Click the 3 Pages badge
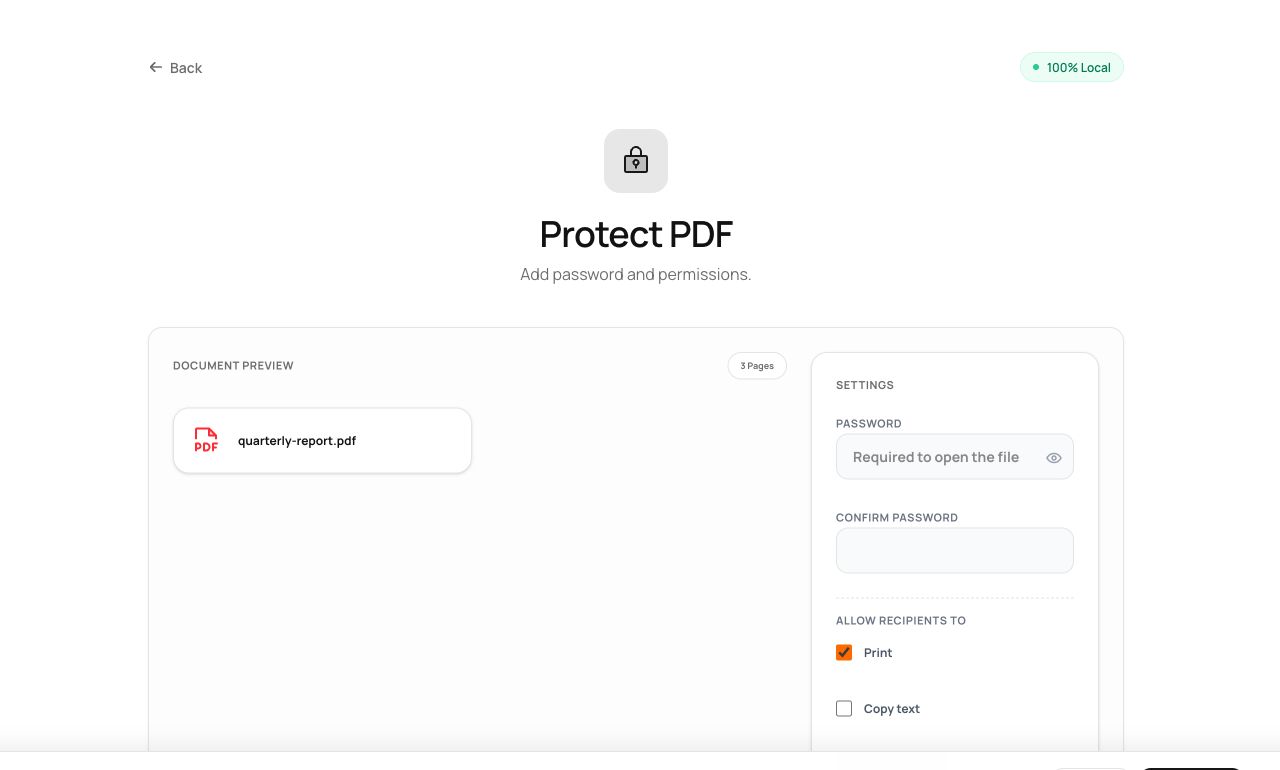 (757, 366)
